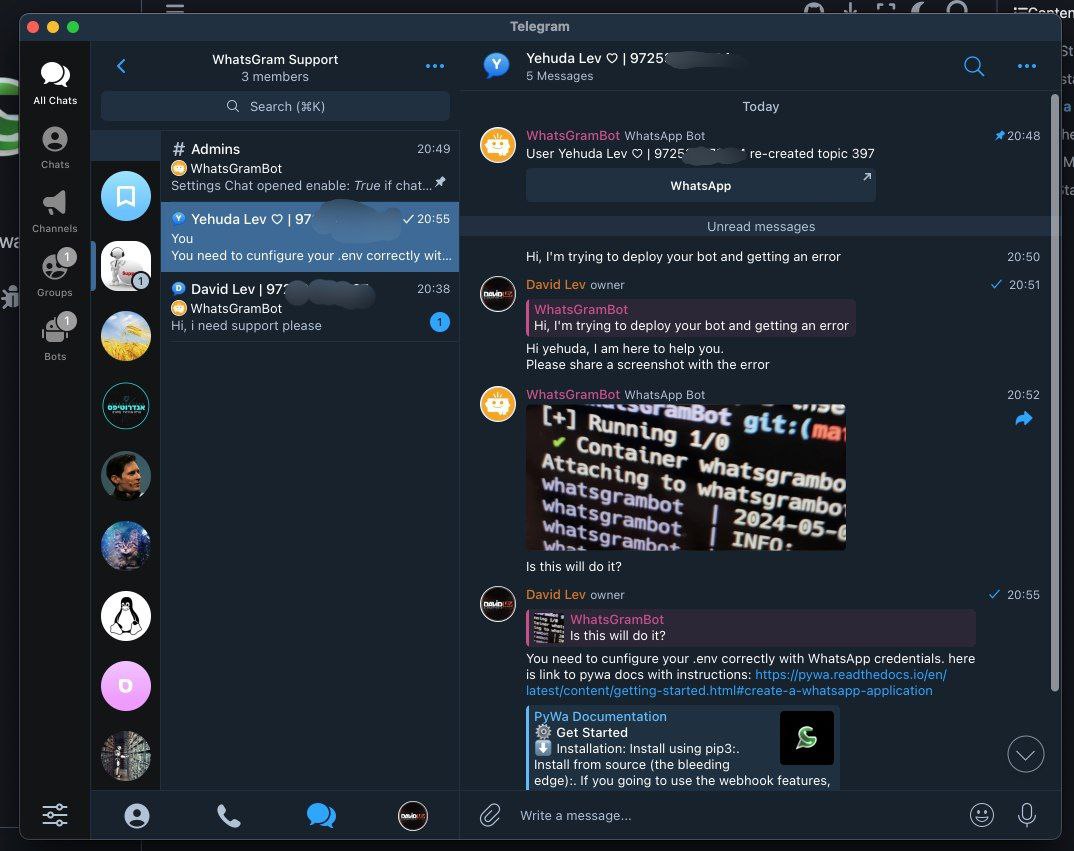Click the chat scrollbar

click(x=1055, y=394)
